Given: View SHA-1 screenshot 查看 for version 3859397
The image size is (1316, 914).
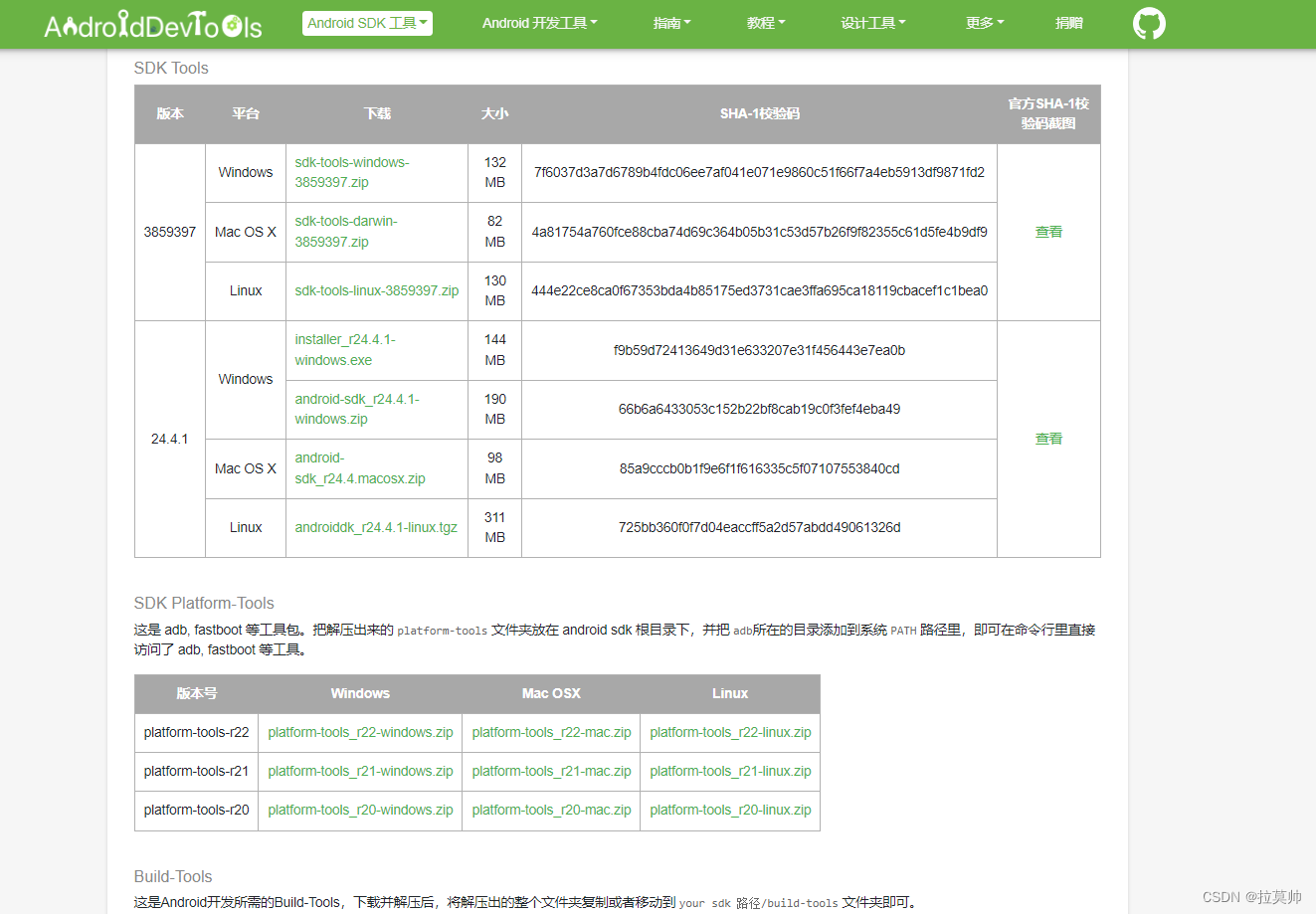Looking at the screenshot, I should [x=1048, y=232].
